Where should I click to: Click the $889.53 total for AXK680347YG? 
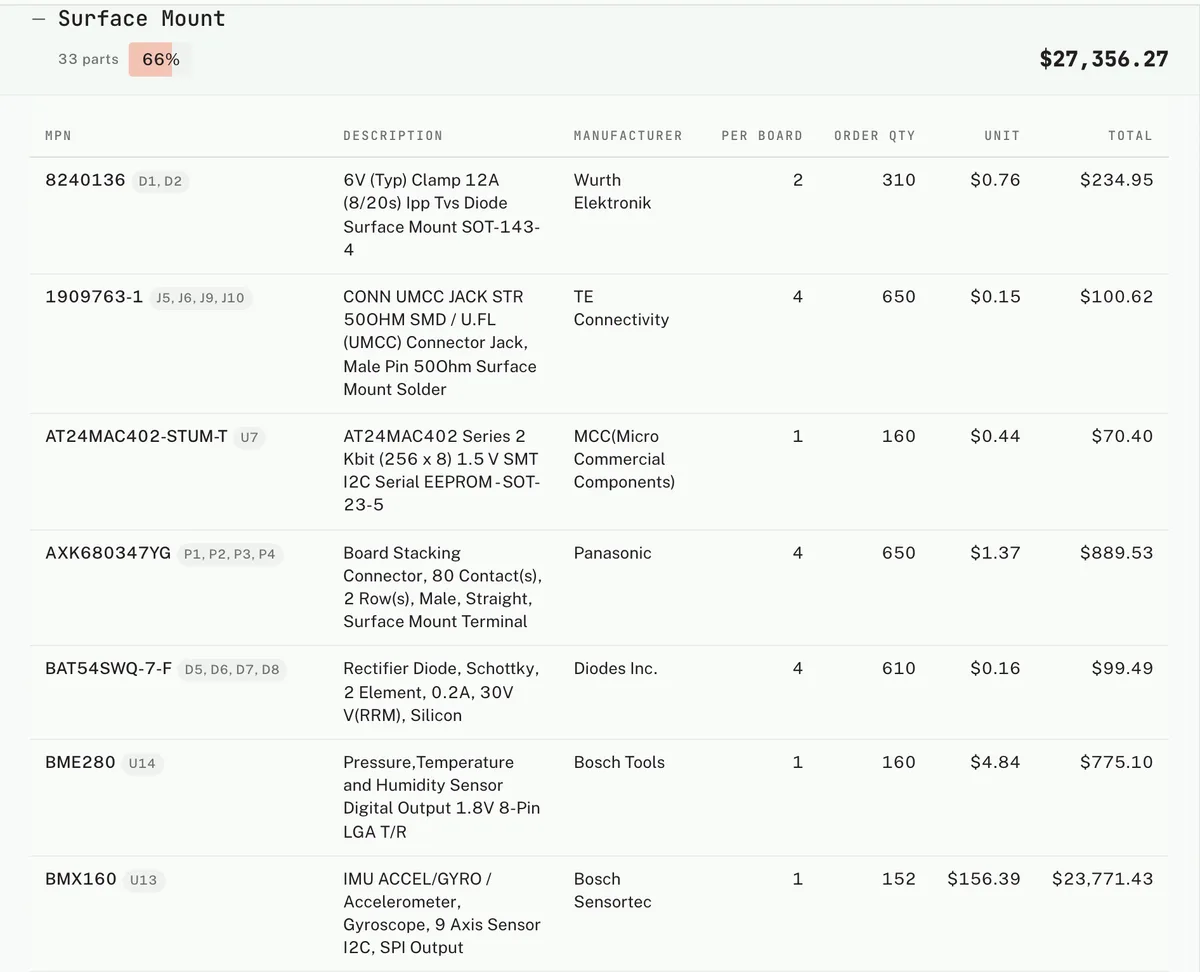1116,553
